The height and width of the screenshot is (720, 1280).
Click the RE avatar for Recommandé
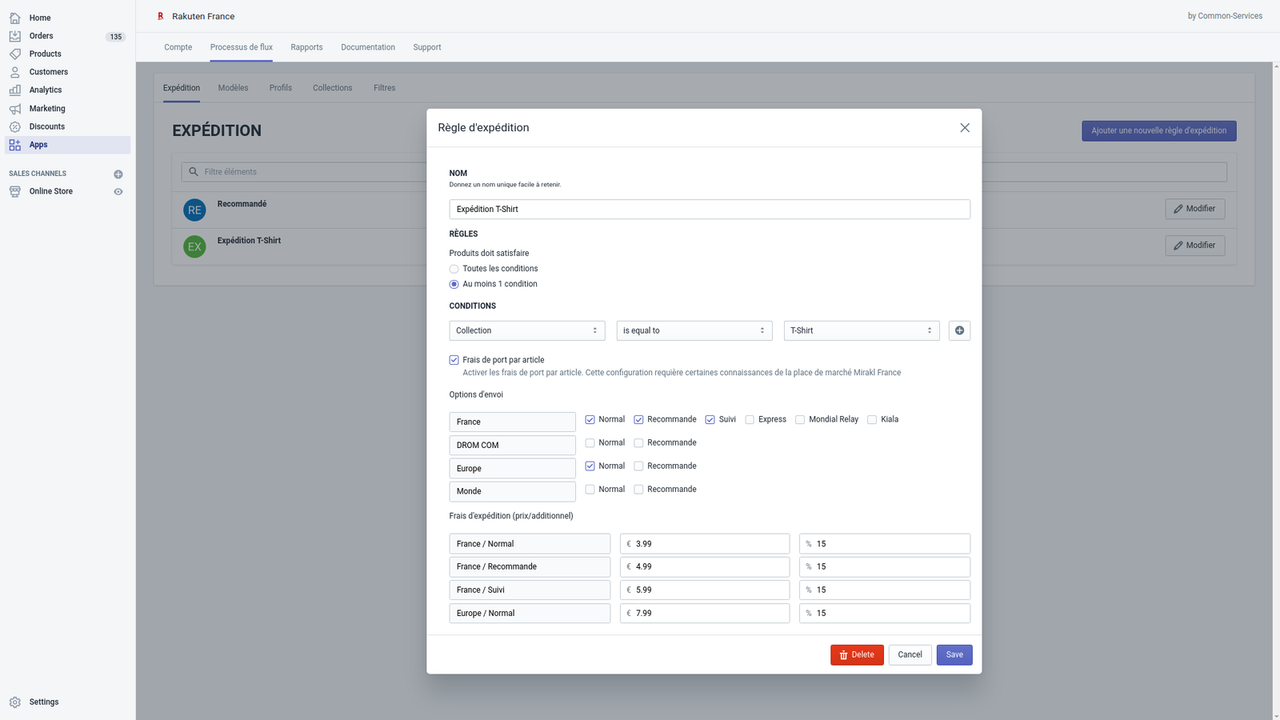194,209
